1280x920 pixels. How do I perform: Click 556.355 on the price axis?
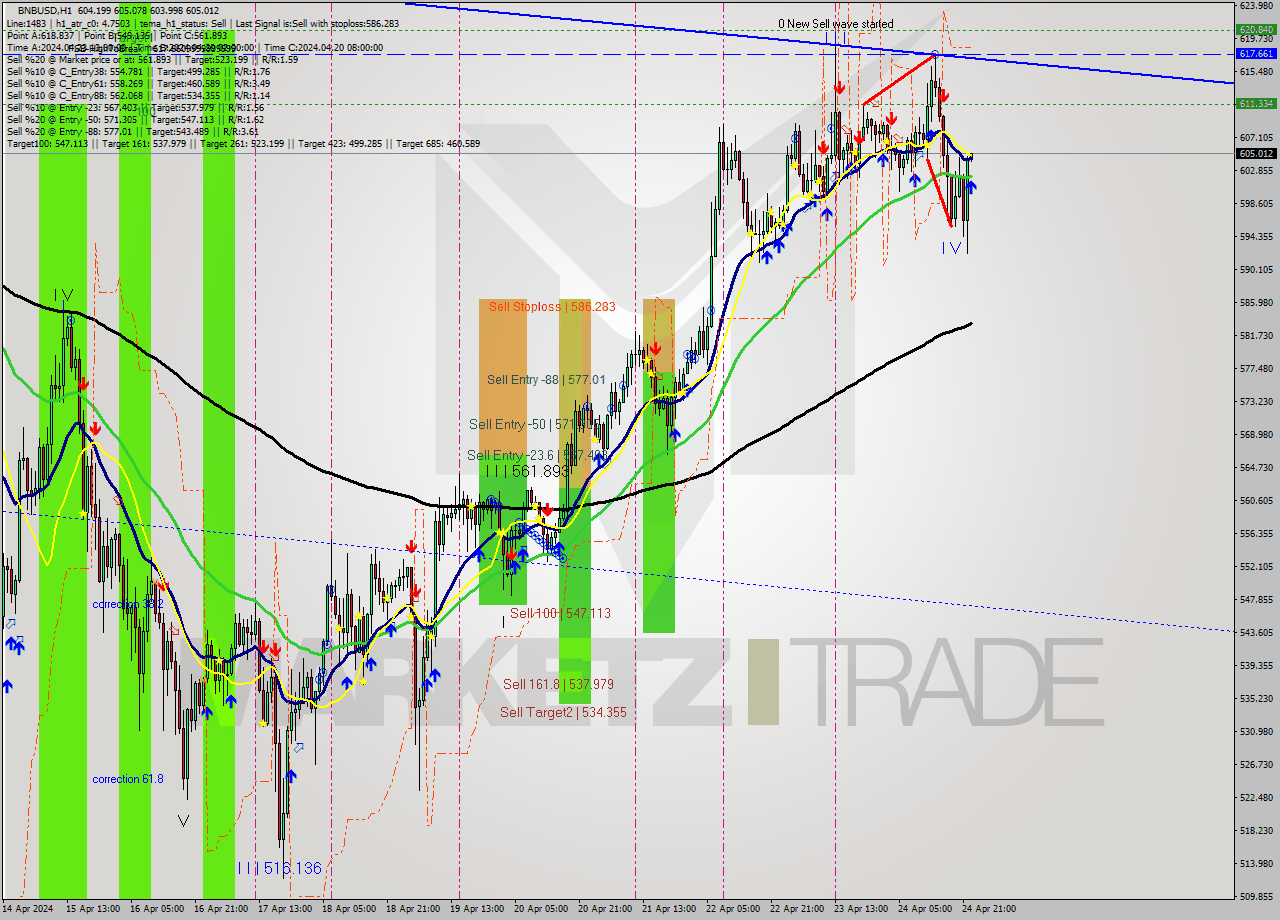[1256, 534]
